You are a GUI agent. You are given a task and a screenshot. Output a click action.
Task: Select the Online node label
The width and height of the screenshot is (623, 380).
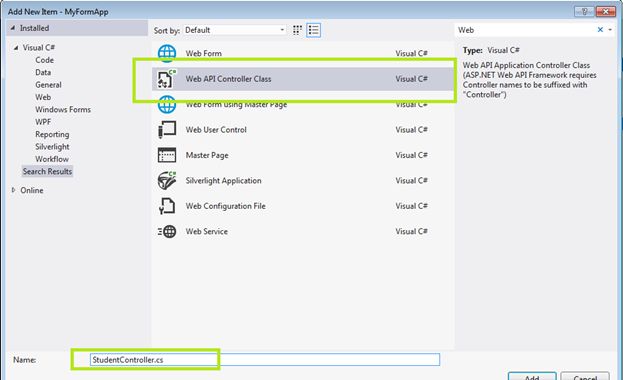point(32,190)
